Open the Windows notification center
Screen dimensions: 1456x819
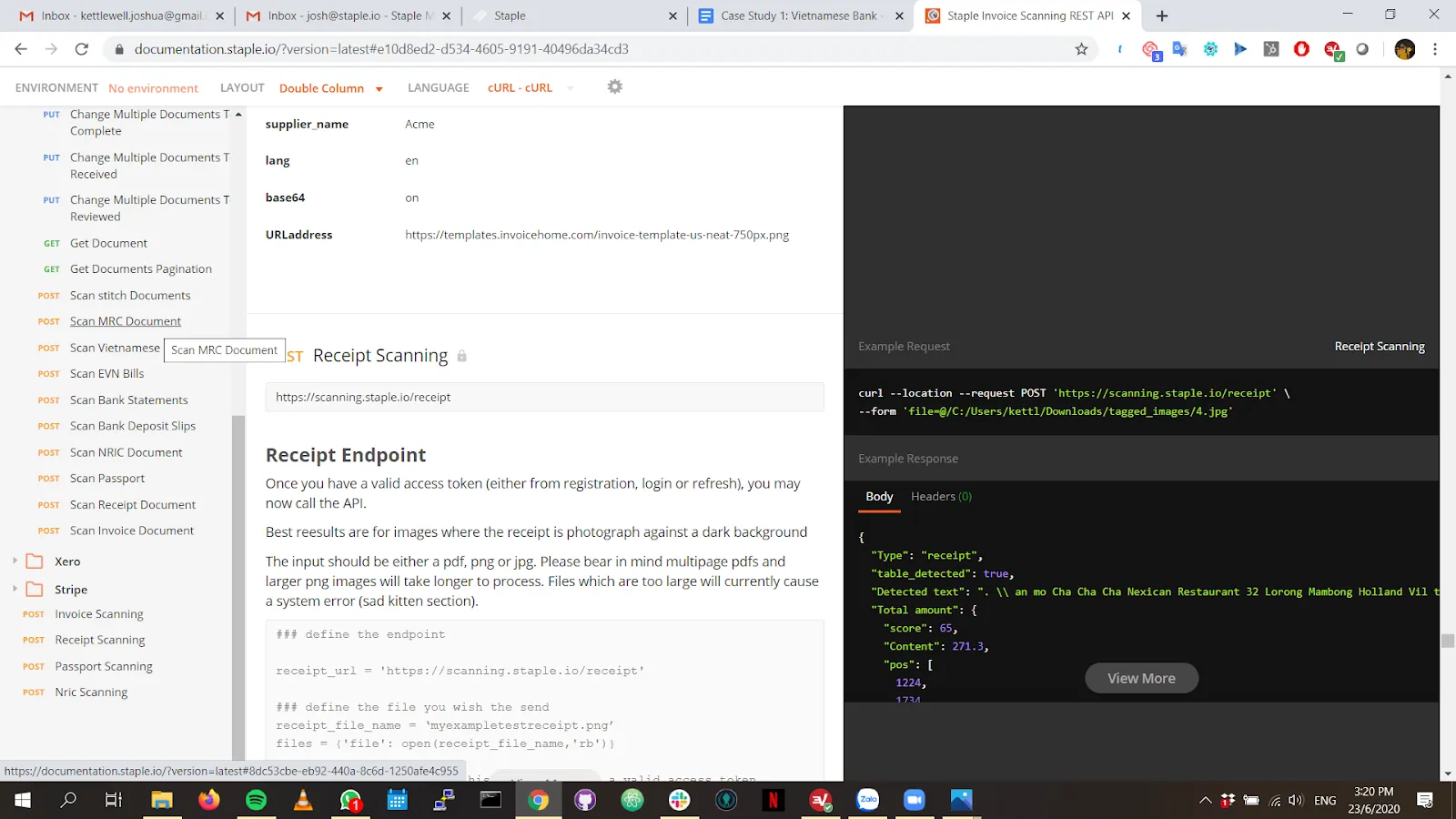(1425, 800)
